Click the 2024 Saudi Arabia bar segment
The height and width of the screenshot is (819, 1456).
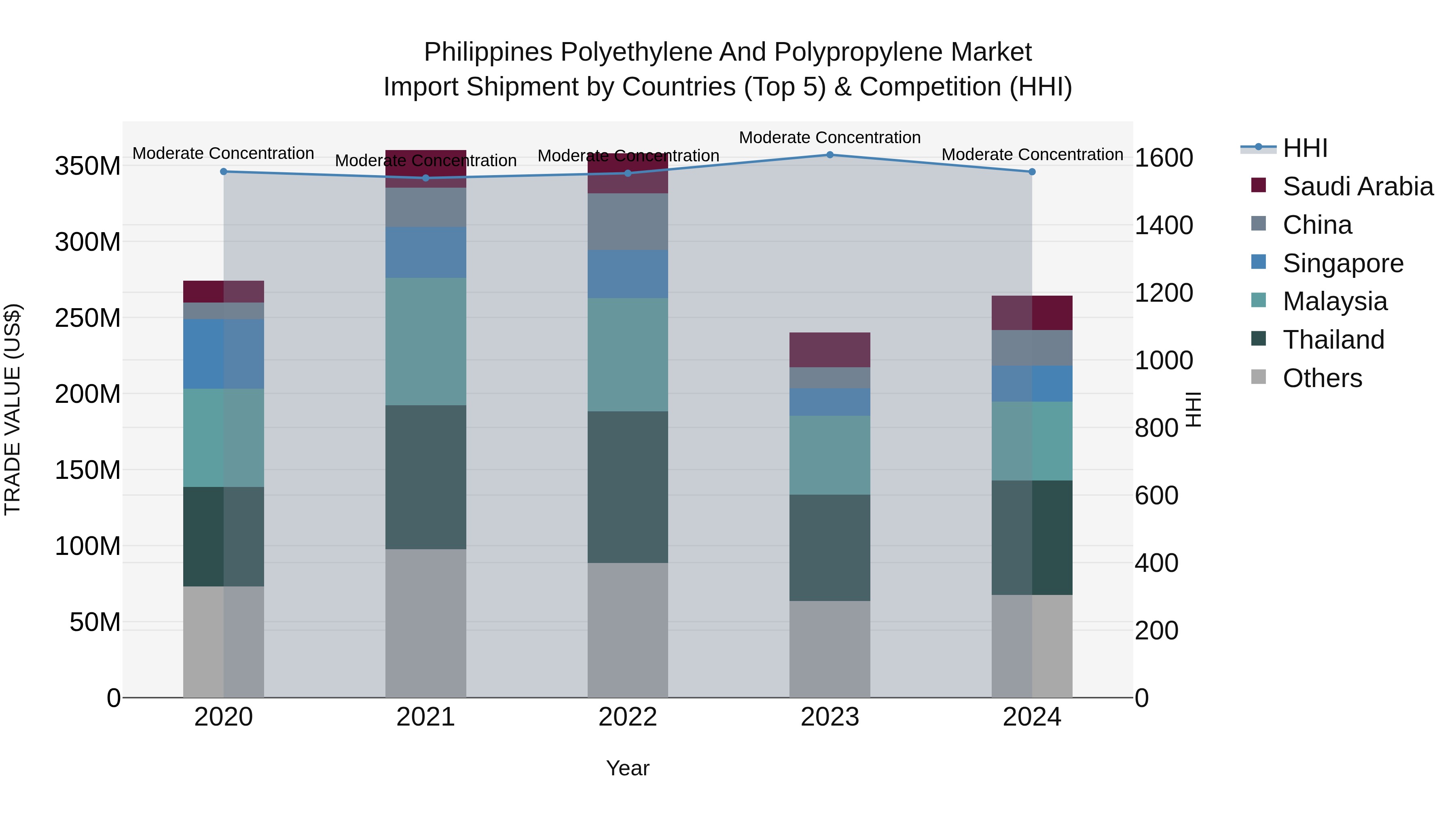coord(1032,313)
